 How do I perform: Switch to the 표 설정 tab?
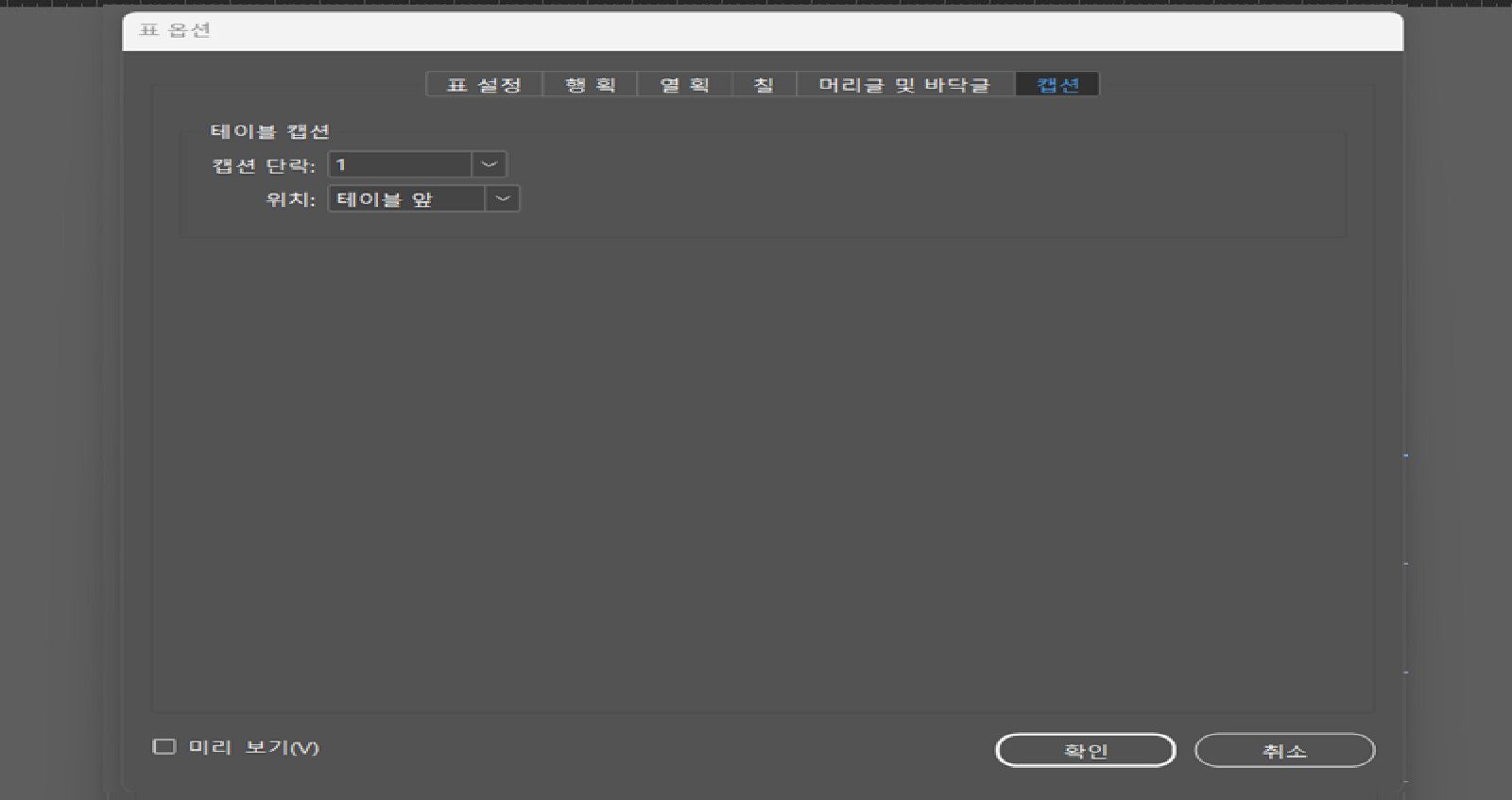pos(484,84)
